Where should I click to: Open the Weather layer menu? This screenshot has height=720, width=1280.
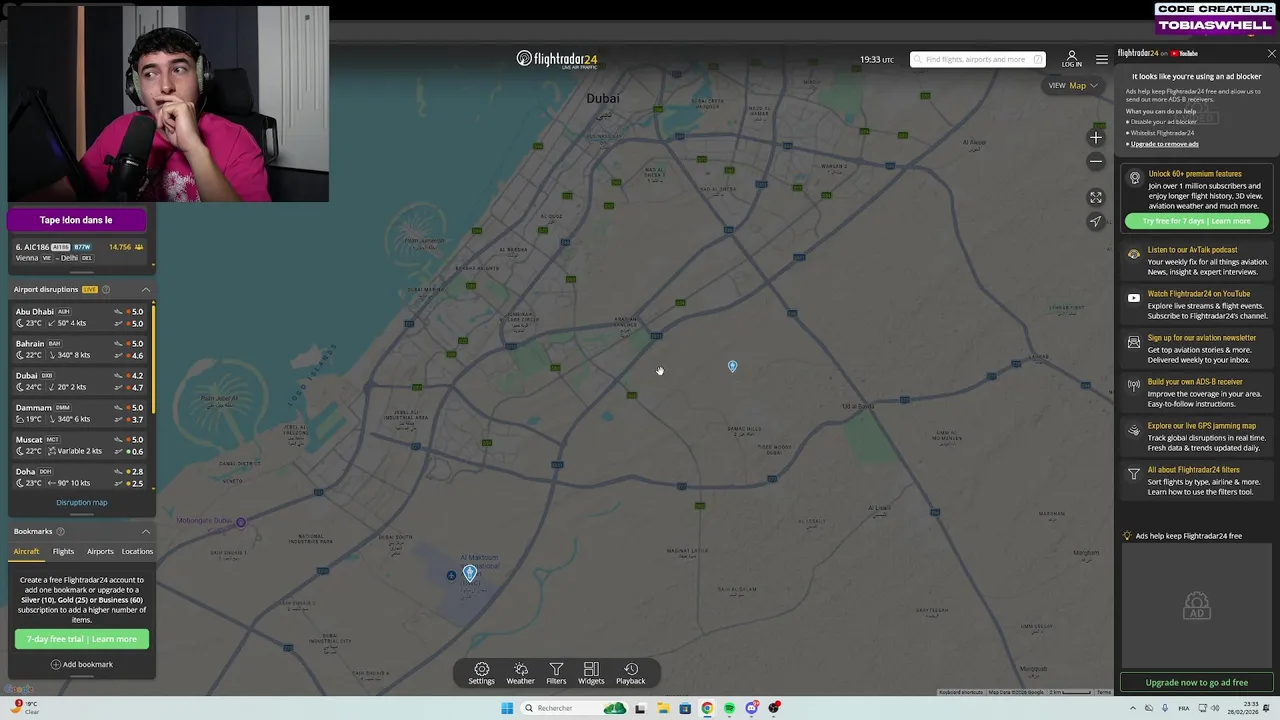pos(520,673)
